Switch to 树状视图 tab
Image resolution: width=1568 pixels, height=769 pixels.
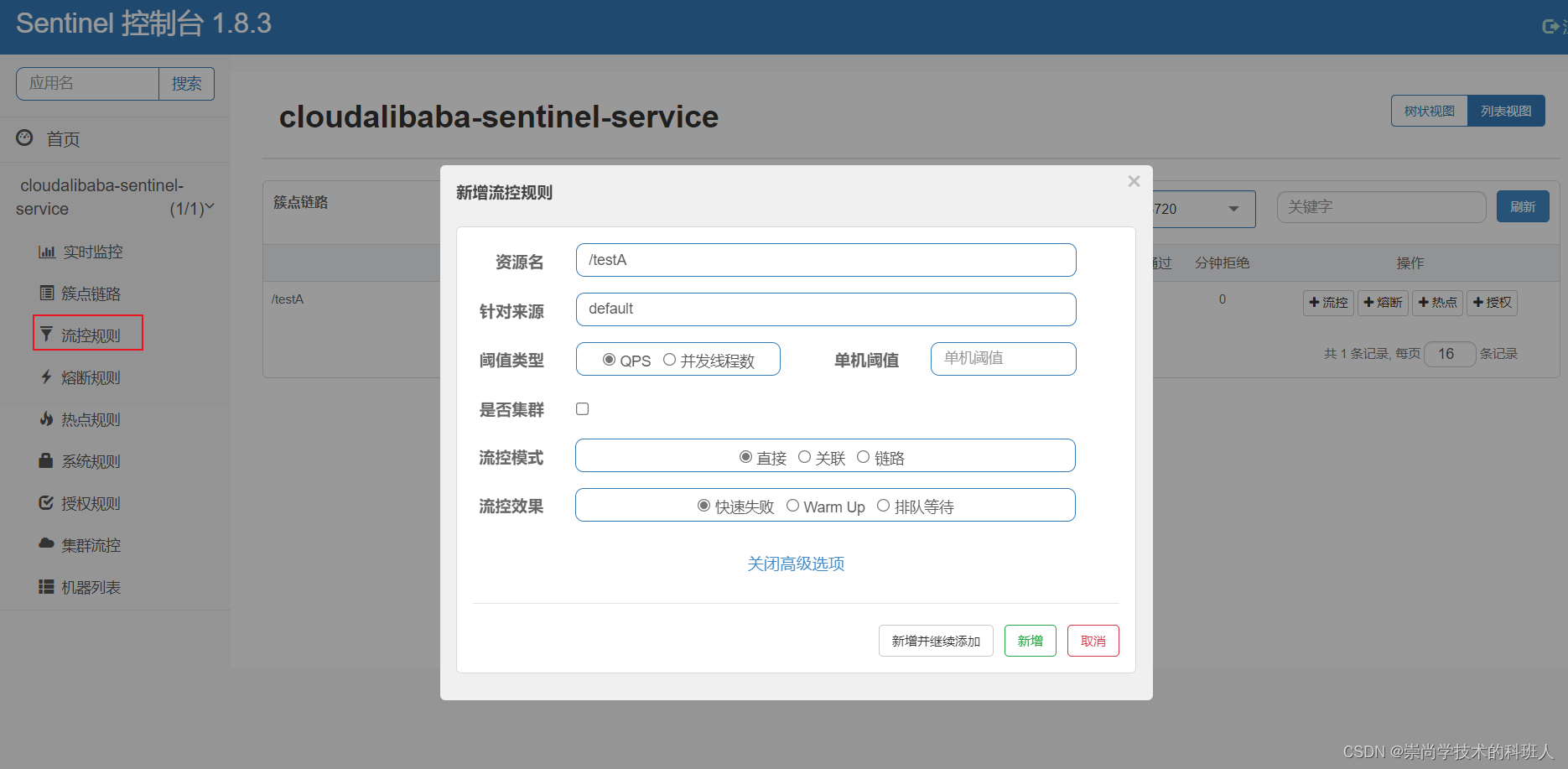tap(1429, 111)
